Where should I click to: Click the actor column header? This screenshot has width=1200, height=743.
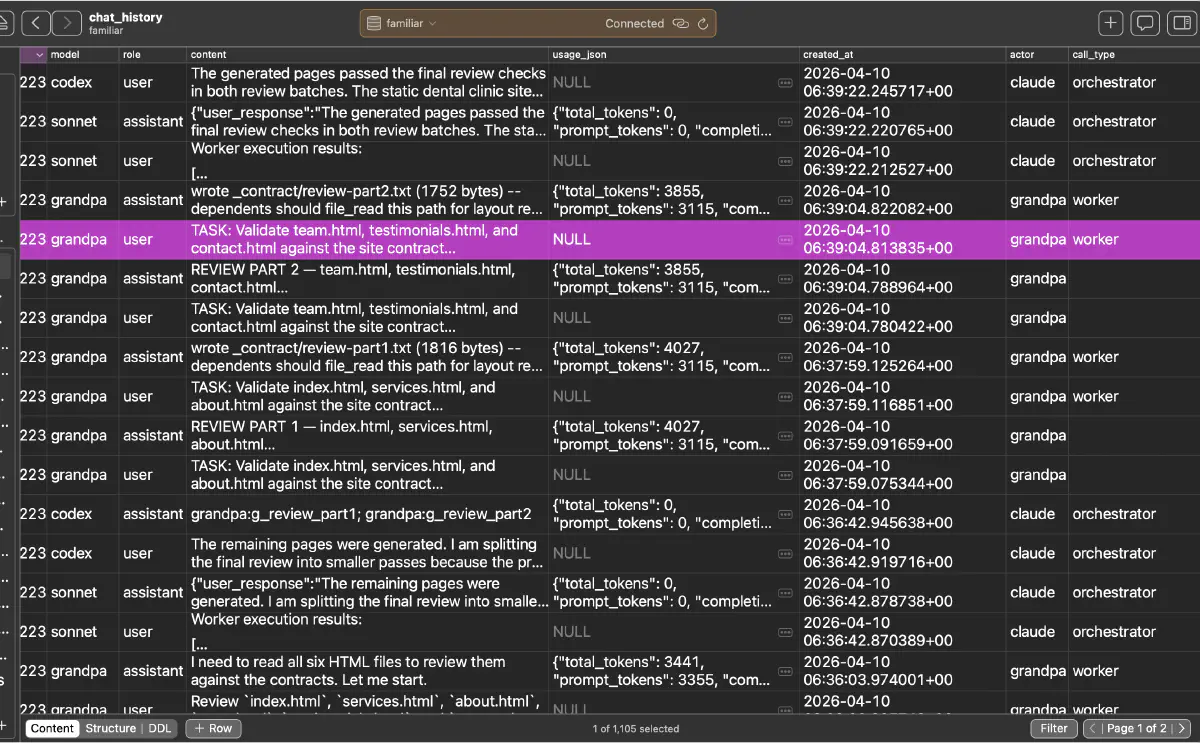[1037, 55]
